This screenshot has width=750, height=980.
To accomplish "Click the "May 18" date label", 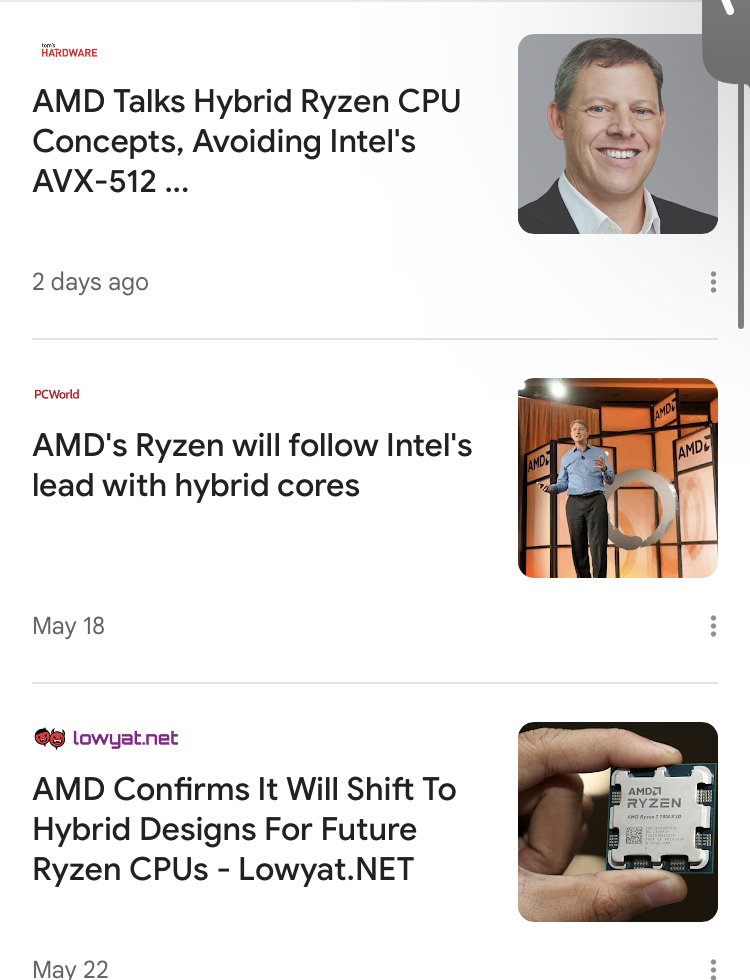I will pyautogui.click(x=68, y=626).
